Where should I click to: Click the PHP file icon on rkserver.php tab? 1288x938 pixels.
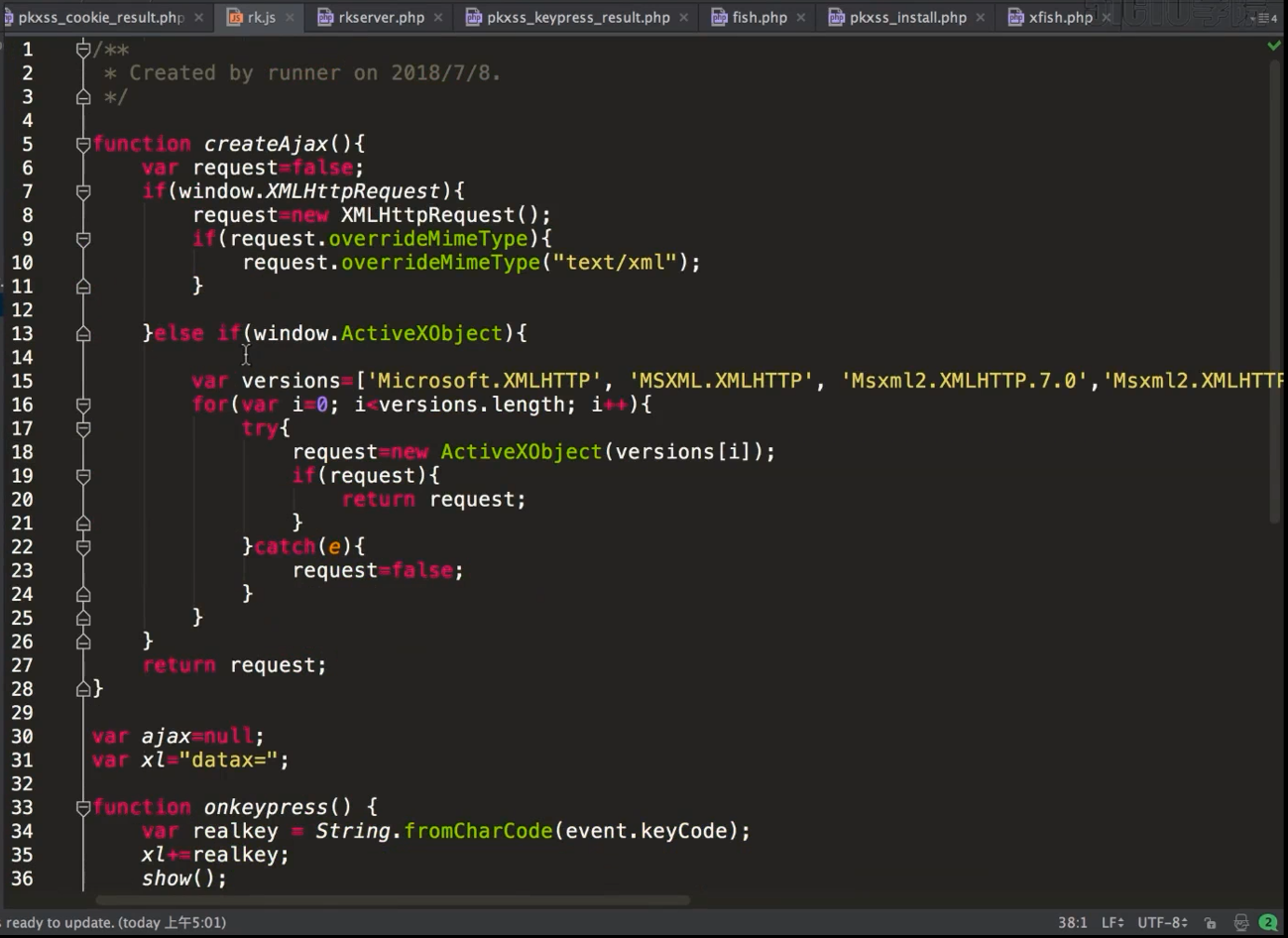[x=325, y=17]
